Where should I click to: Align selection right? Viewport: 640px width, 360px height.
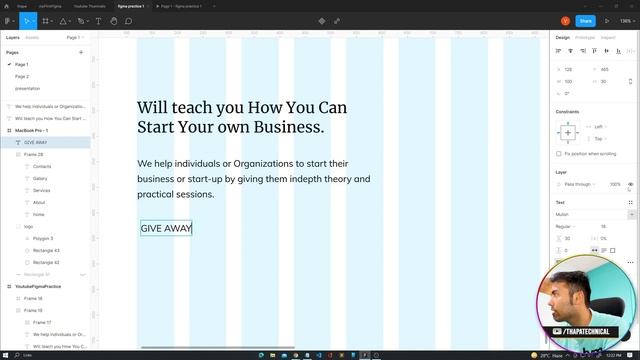point(583,51)
